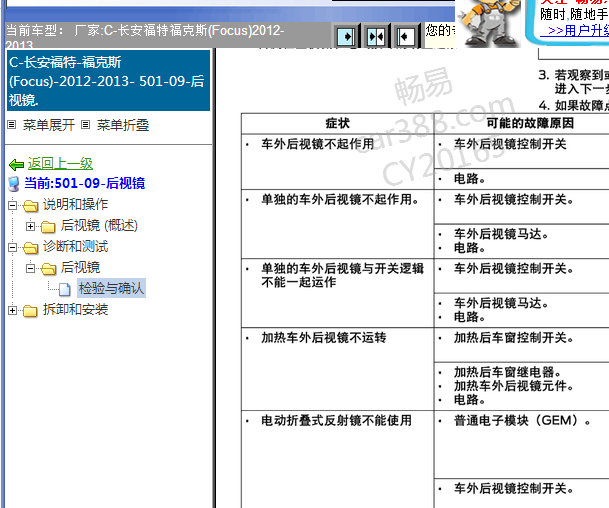Viewport: 609px width, 508px height.
Task: Click the folder icon of 后视镜 (概述)
Action: [x=48, y=226]
